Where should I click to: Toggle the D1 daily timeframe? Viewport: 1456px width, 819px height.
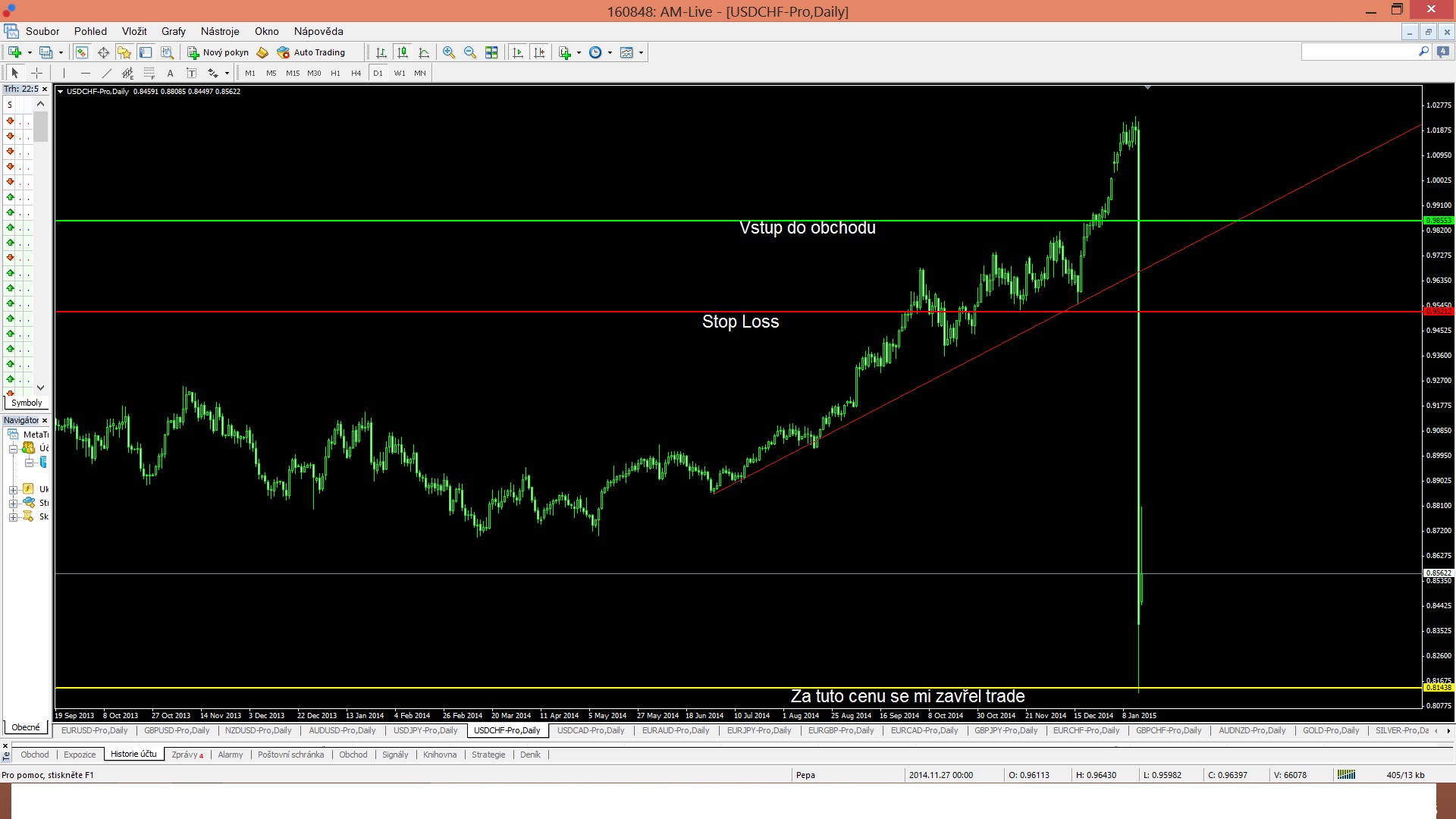(x=378, y=73)
